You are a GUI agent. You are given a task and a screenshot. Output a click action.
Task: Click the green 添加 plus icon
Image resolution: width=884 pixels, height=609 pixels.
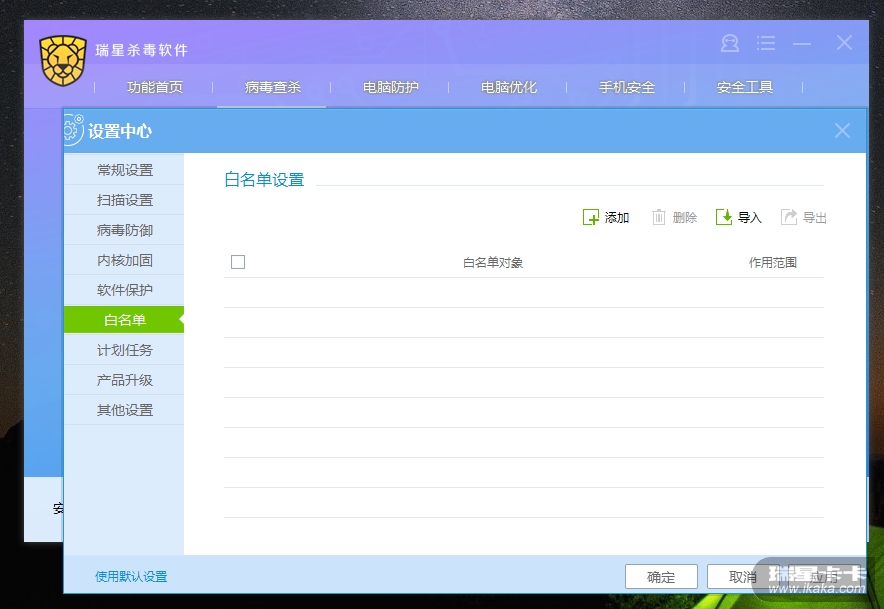point(590,217)
